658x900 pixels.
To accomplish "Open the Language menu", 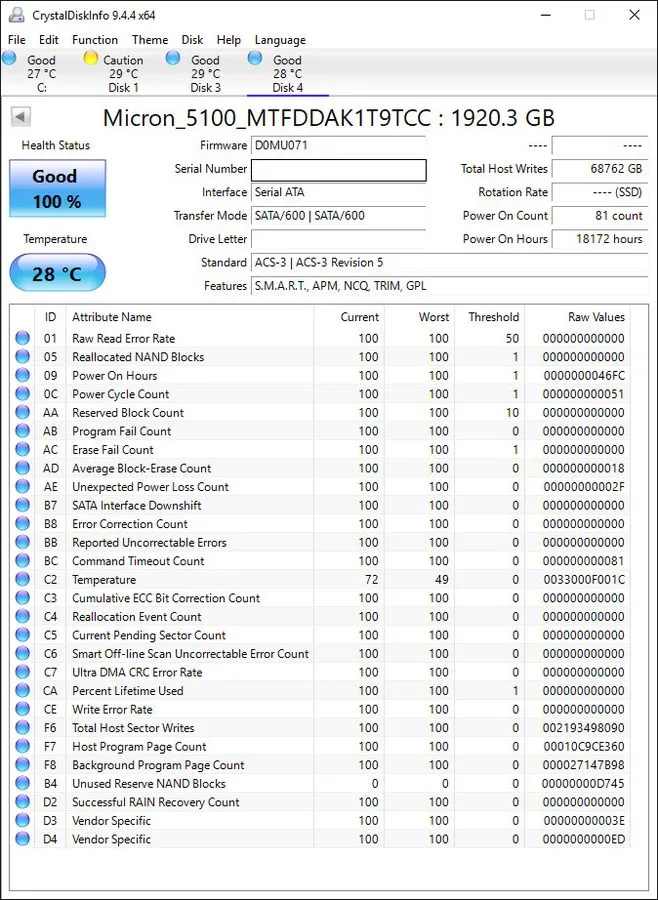I will point(280,40).
